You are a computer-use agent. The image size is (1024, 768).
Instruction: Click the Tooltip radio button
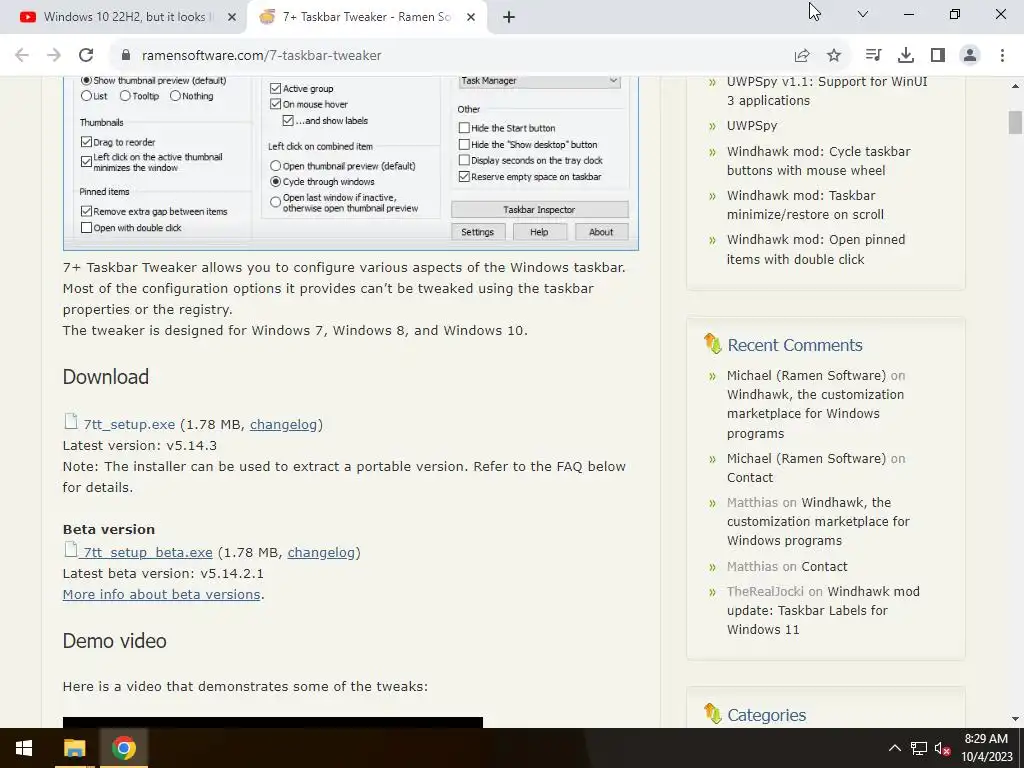pyautogui.click(x=125, y=96)
